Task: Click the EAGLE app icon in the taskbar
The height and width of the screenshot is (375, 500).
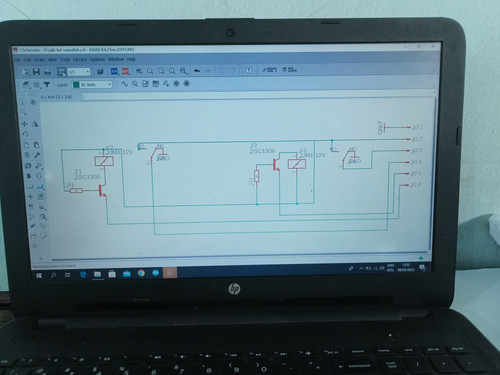Action: (x=170, y=273)
